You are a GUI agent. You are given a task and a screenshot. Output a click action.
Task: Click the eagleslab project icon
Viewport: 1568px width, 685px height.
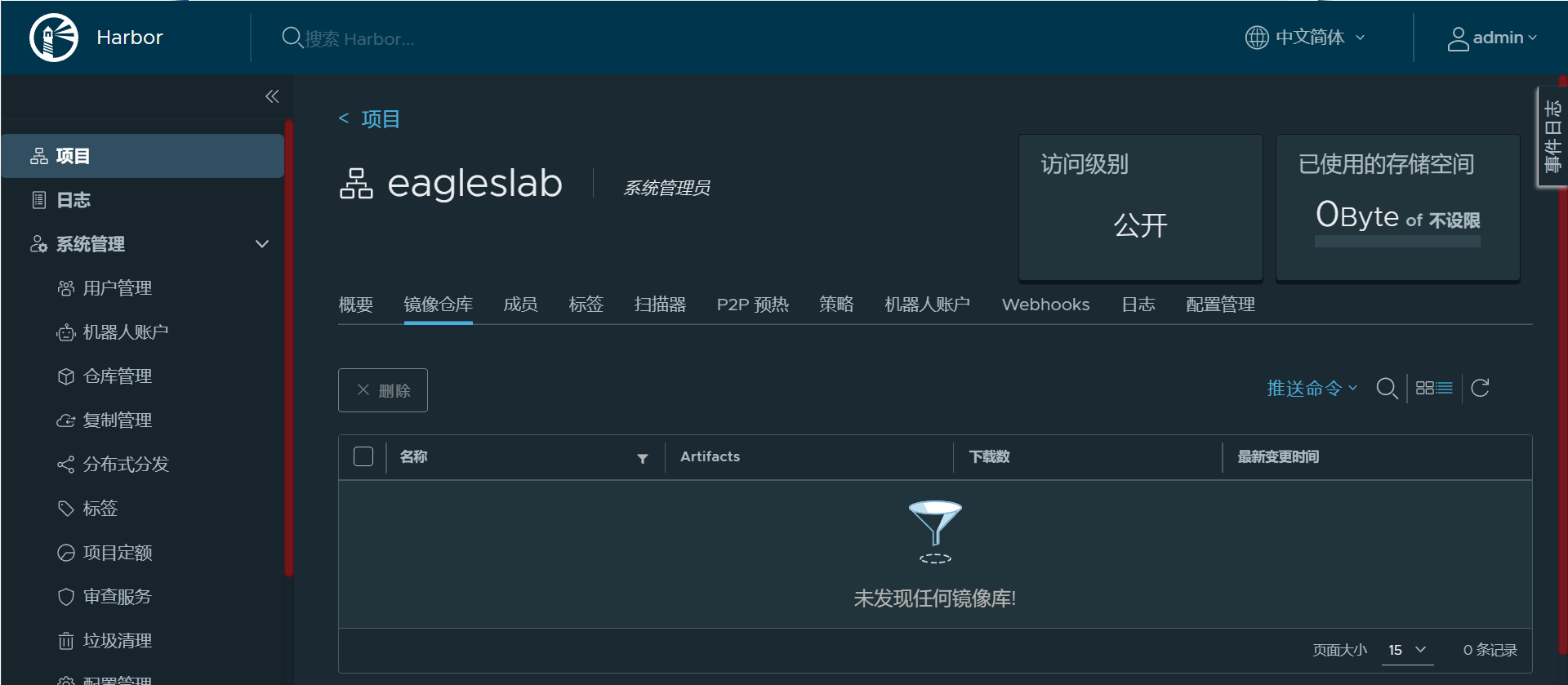pyautogui.click(x=356, y=184)
